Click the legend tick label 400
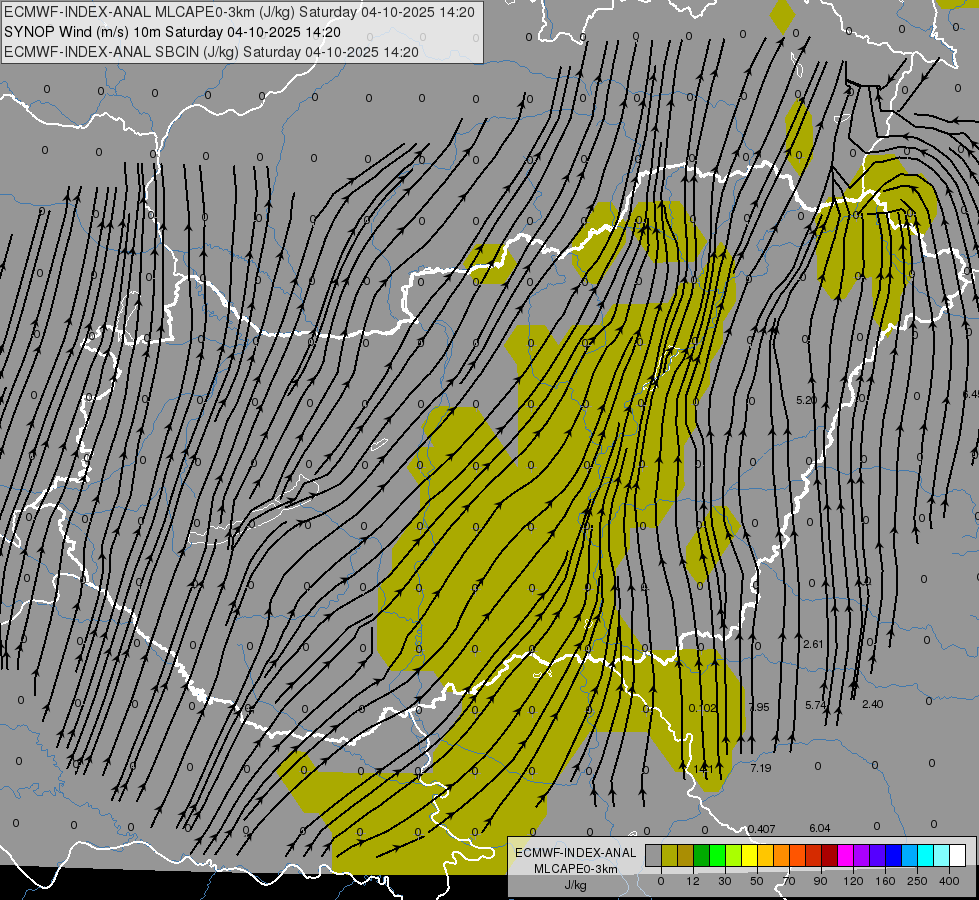This screenshot has width=979, height=900. 949,881
